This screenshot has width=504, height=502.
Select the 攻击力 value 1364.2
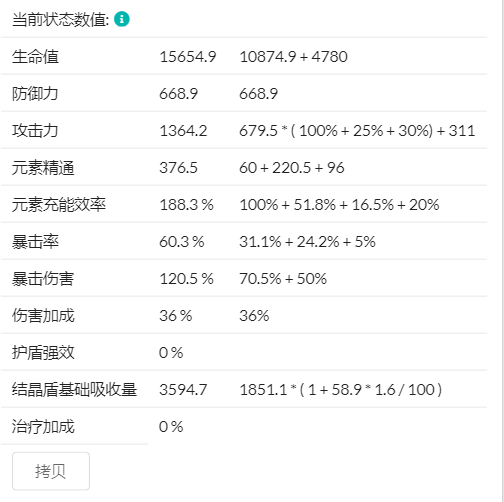[183, 130]
